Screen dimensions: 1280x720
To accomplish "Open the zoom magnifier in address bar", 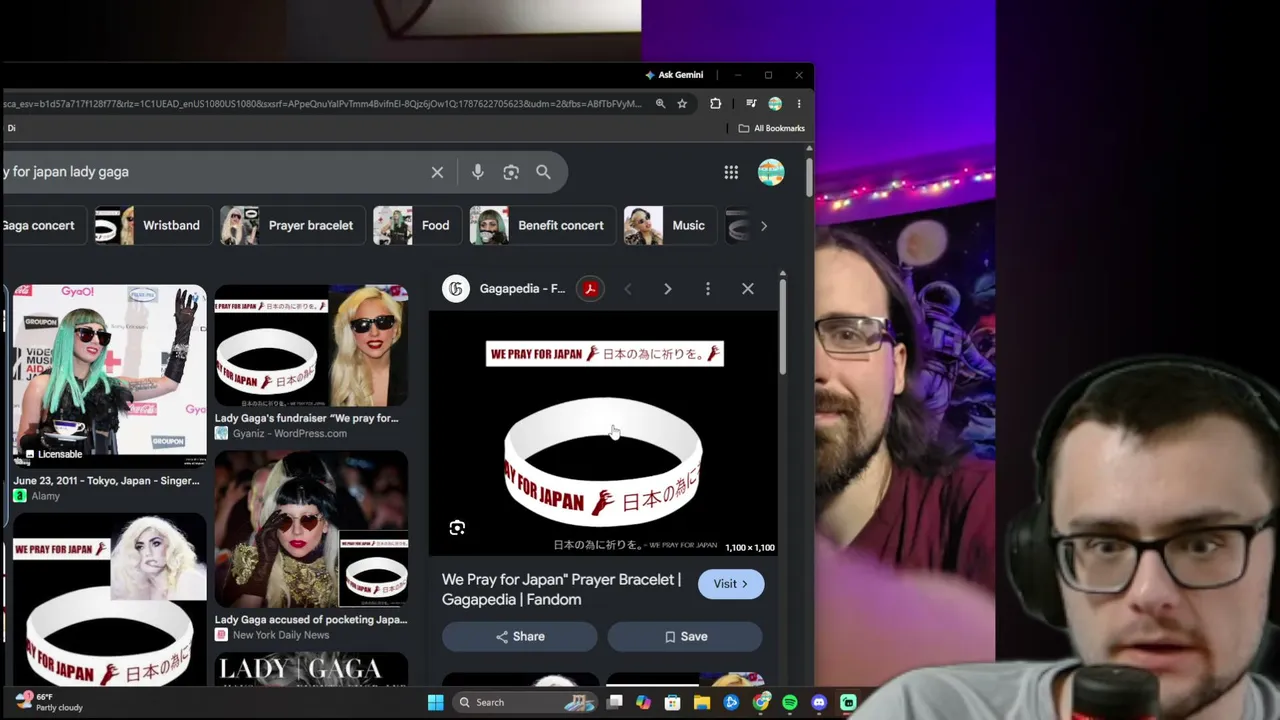I will (660, 103).
